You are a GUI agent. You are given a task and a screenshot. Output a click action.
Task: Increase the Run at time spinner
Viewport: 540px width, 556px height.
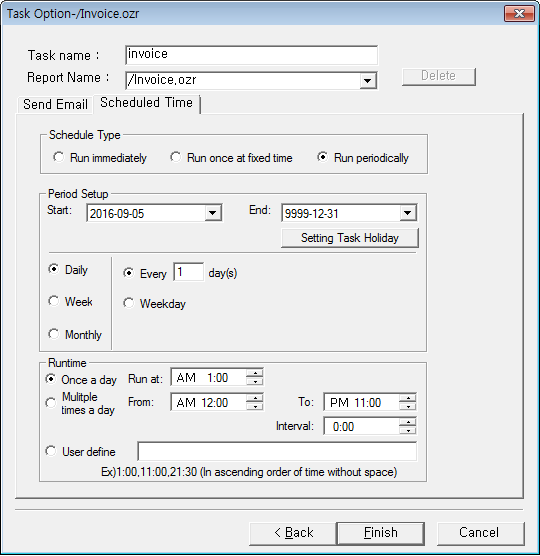click(x=255, y=373)
